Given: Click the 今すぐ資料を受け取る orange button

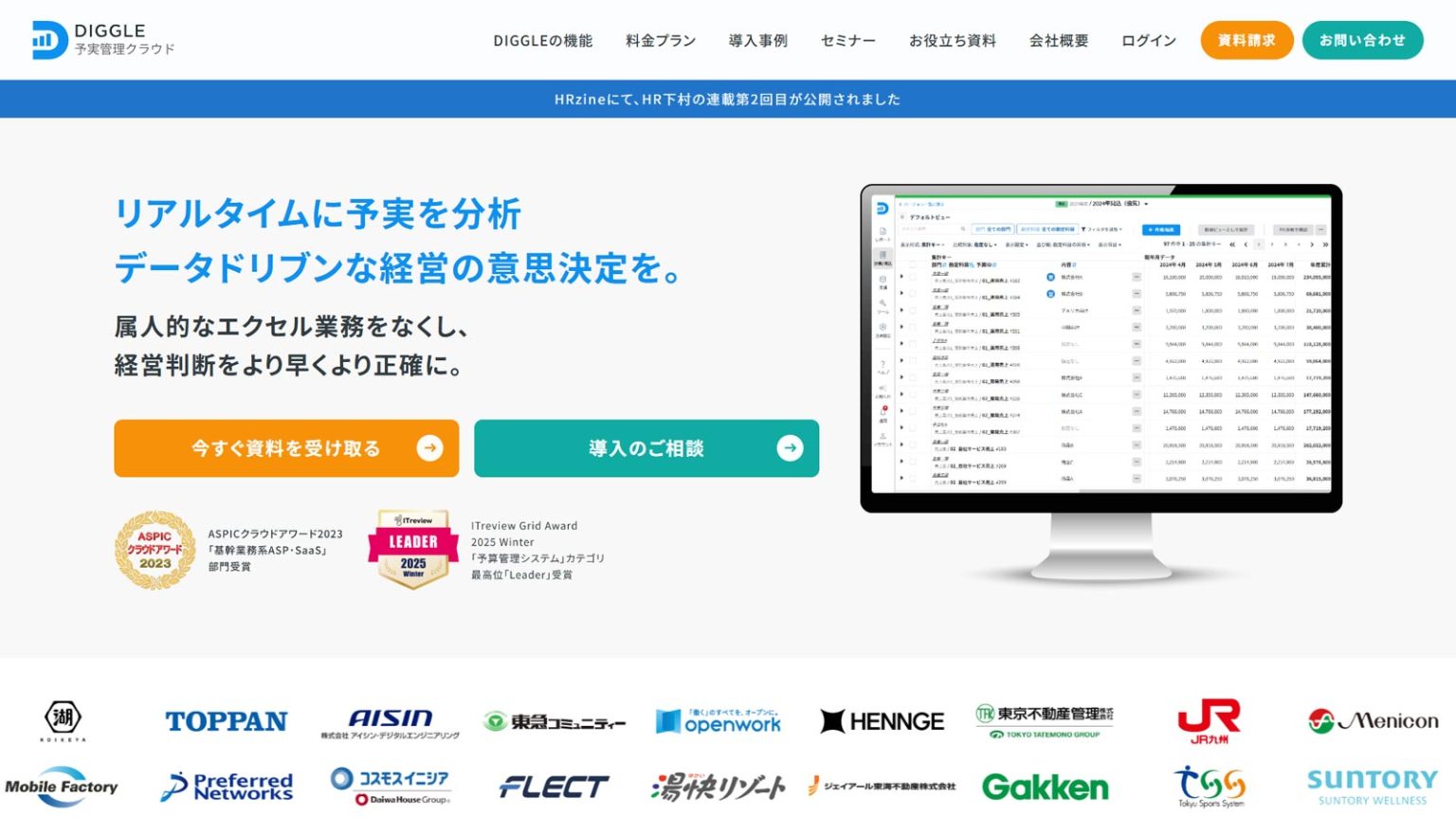Looking at the screenshot, I should 285,447.
